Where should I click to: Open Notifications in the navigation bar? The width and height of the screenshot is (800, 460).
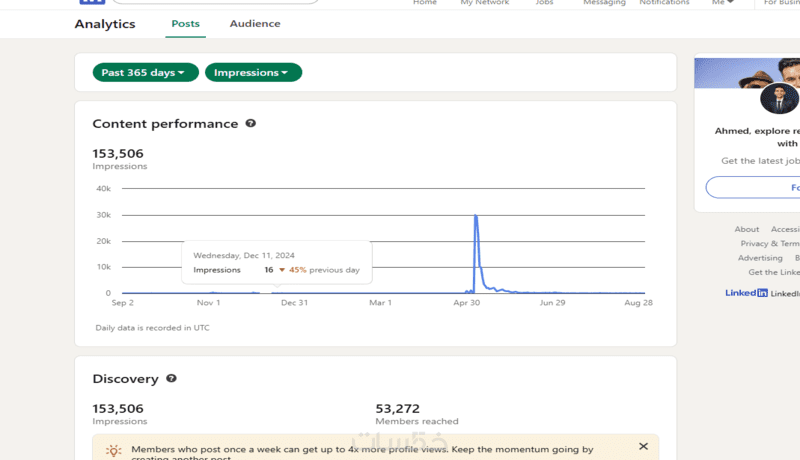664,3
